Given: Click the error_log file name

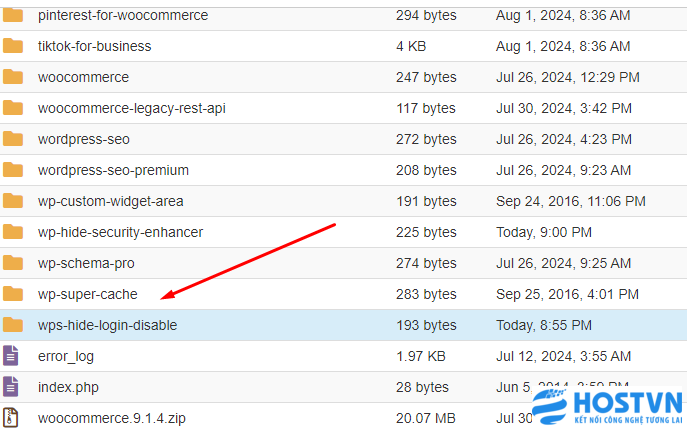Looking at the screenshot, I should pos(66,356).
